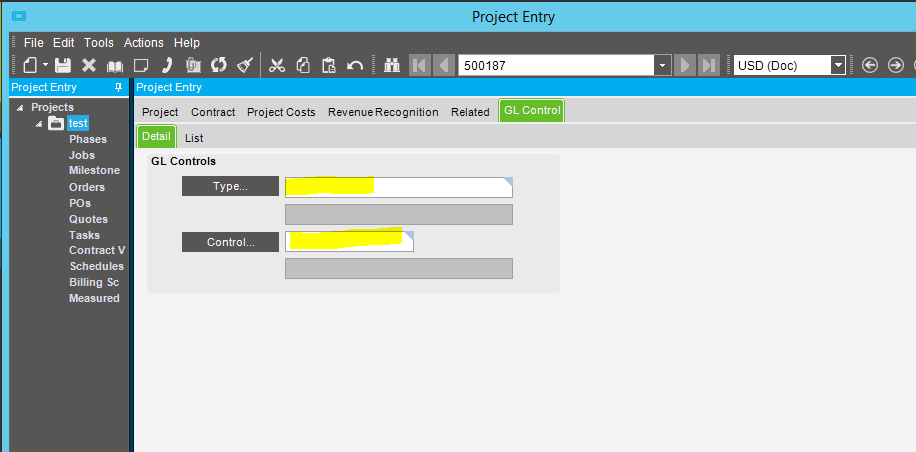This screenshot has height=452, width=916.
Task: Go to first record navigation button
Action: pyautogui.click(x=418, y=65)
